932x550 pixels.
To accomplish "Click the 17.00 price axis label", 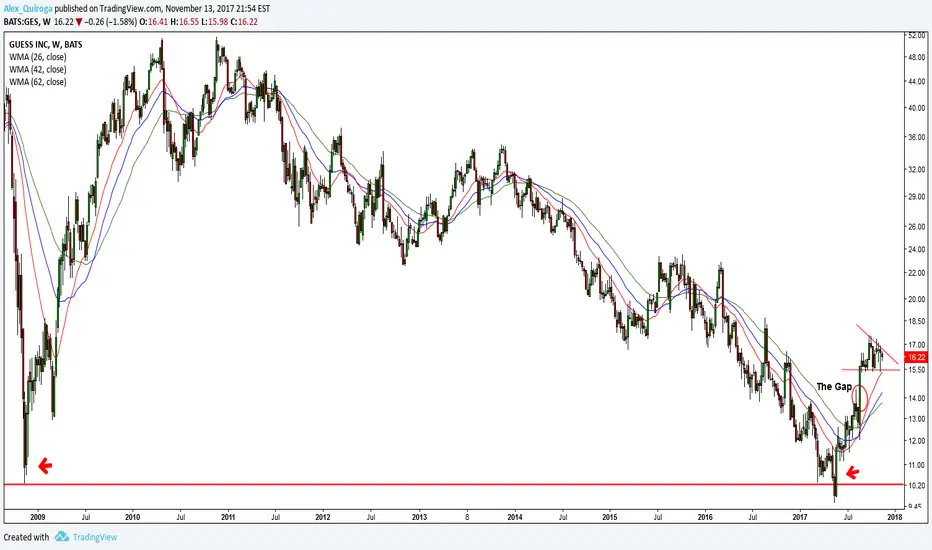I will pos(916,345).
